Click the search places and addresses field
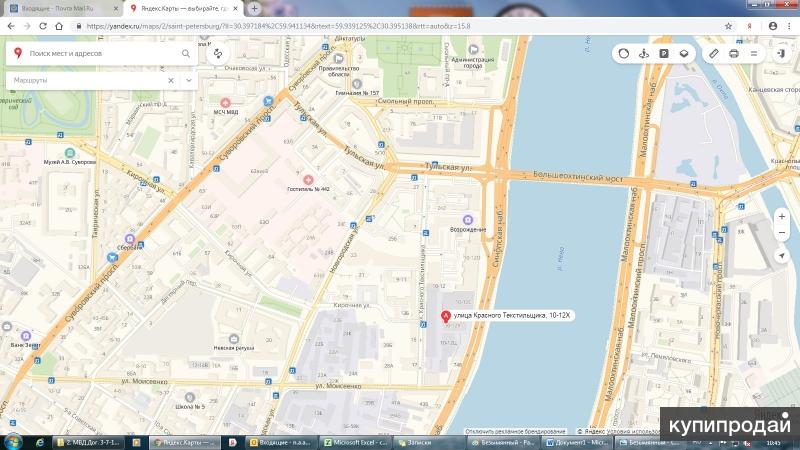 pos(100,53)
